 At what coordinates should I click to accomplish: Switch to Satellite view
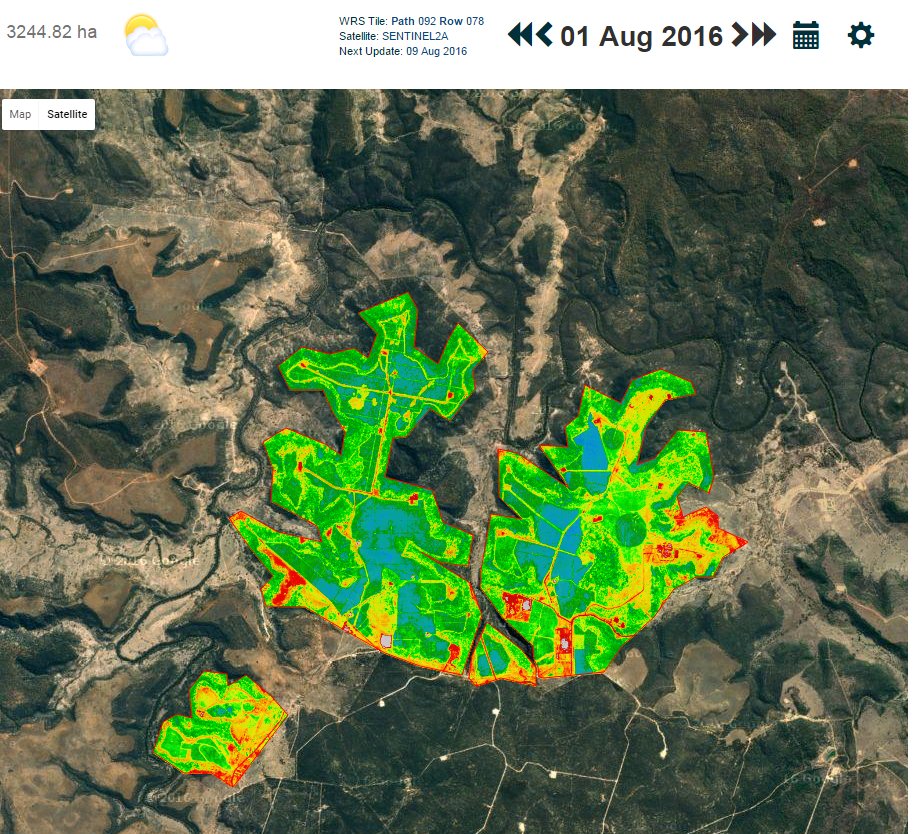(67, 114)
